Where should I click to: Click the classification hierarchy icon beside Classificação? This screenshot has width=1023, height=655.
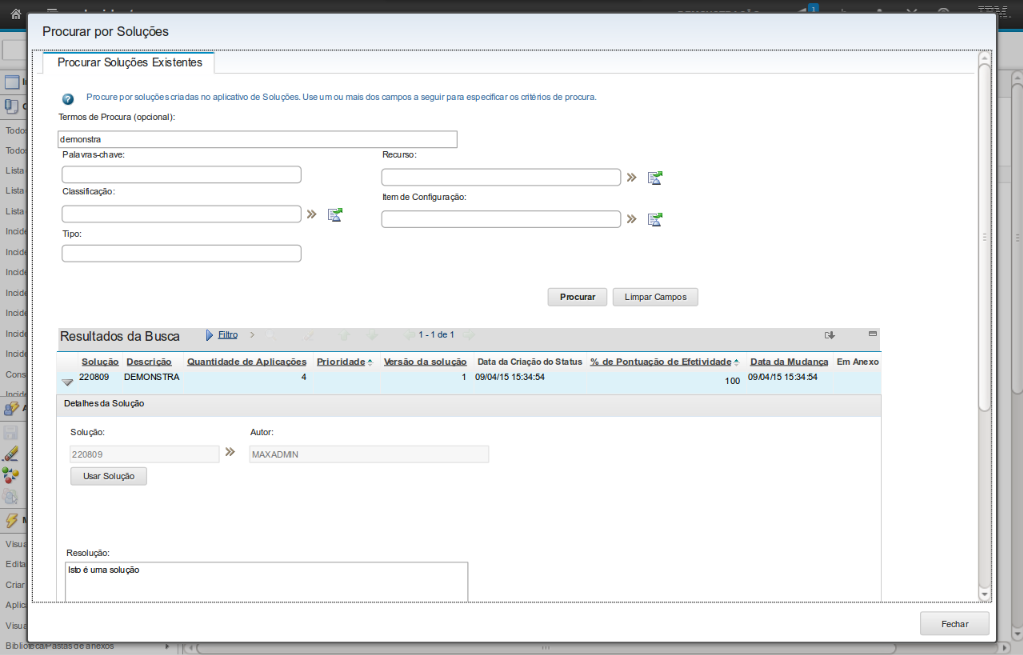335,215
